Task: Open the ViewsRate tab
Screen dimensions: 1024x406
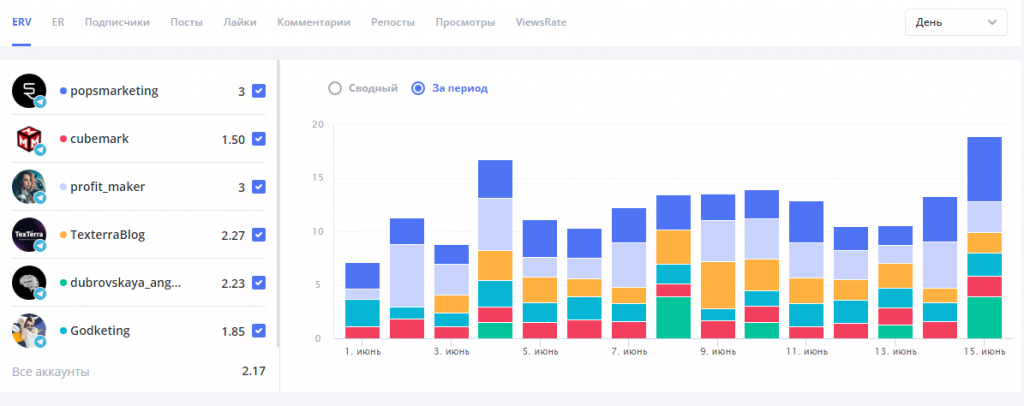Action: click(x=541, y=22)
